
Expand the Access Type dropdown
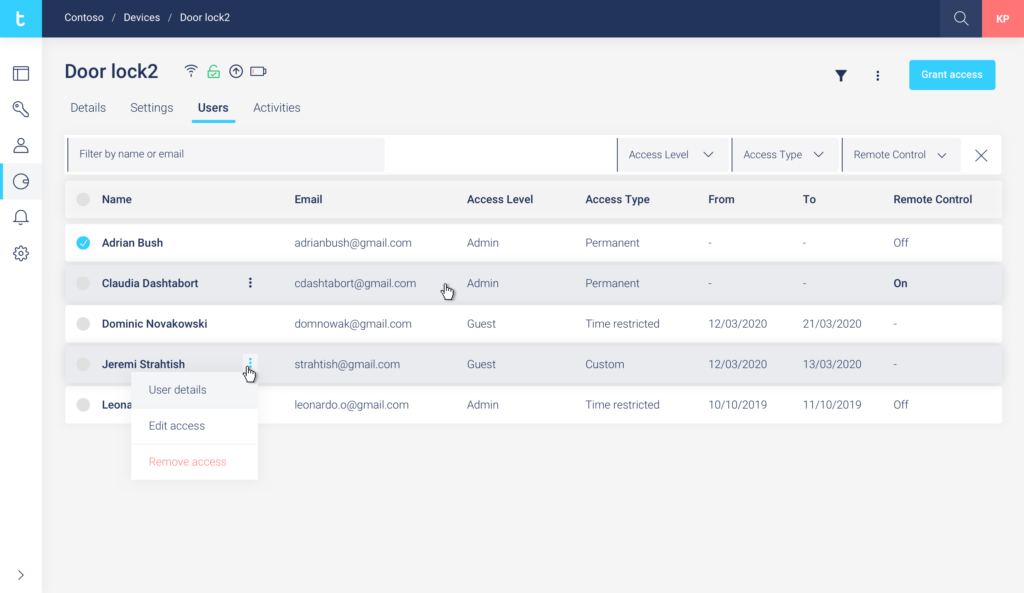pos(785,155)
